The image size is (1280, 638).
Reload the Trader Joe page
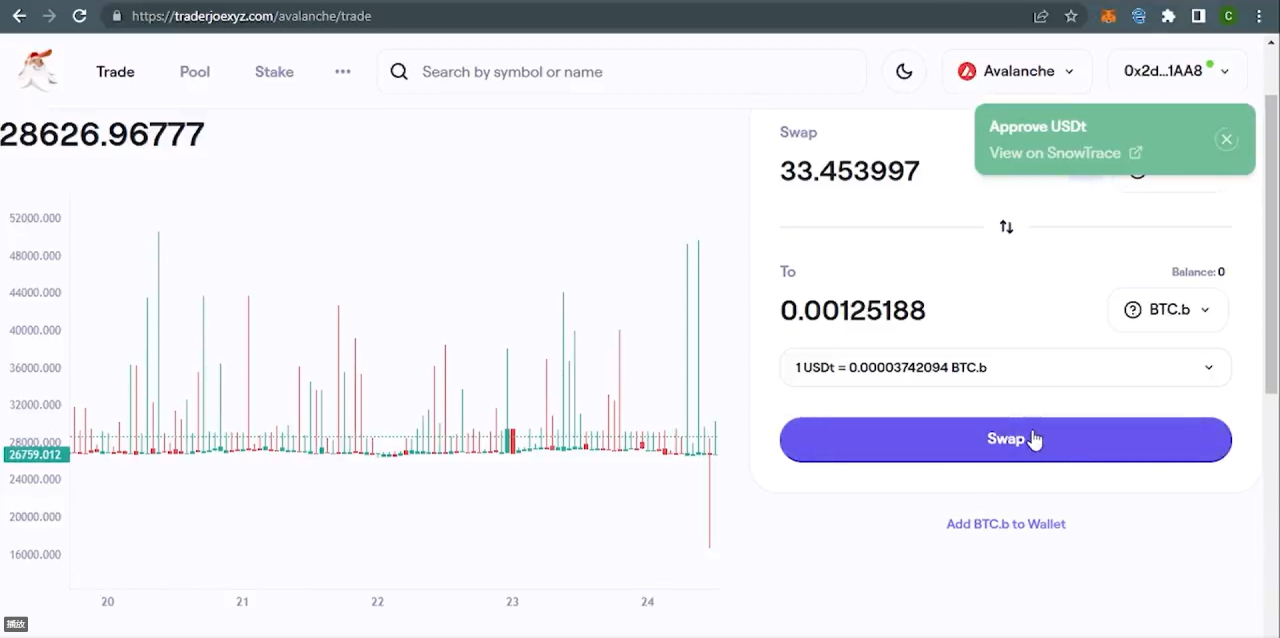(80, 16)
